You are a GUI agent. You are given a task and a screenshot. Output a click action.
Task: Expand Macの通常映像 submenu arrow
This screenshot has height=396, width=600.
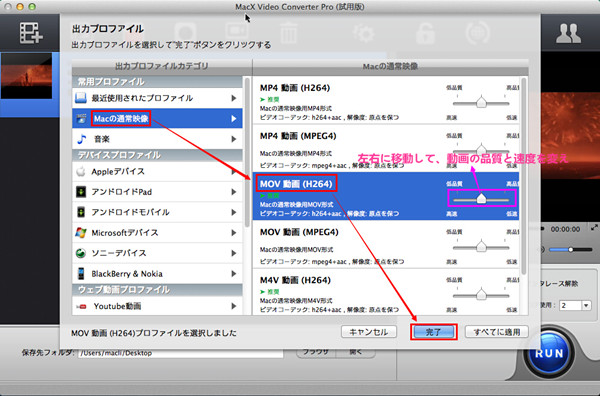pyautogui.click(x=233, y=119)
